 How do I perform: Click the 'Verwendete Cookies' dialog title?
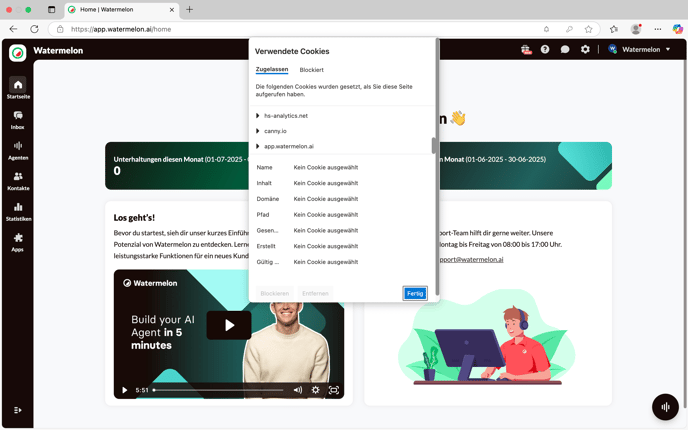pos(292,51)
